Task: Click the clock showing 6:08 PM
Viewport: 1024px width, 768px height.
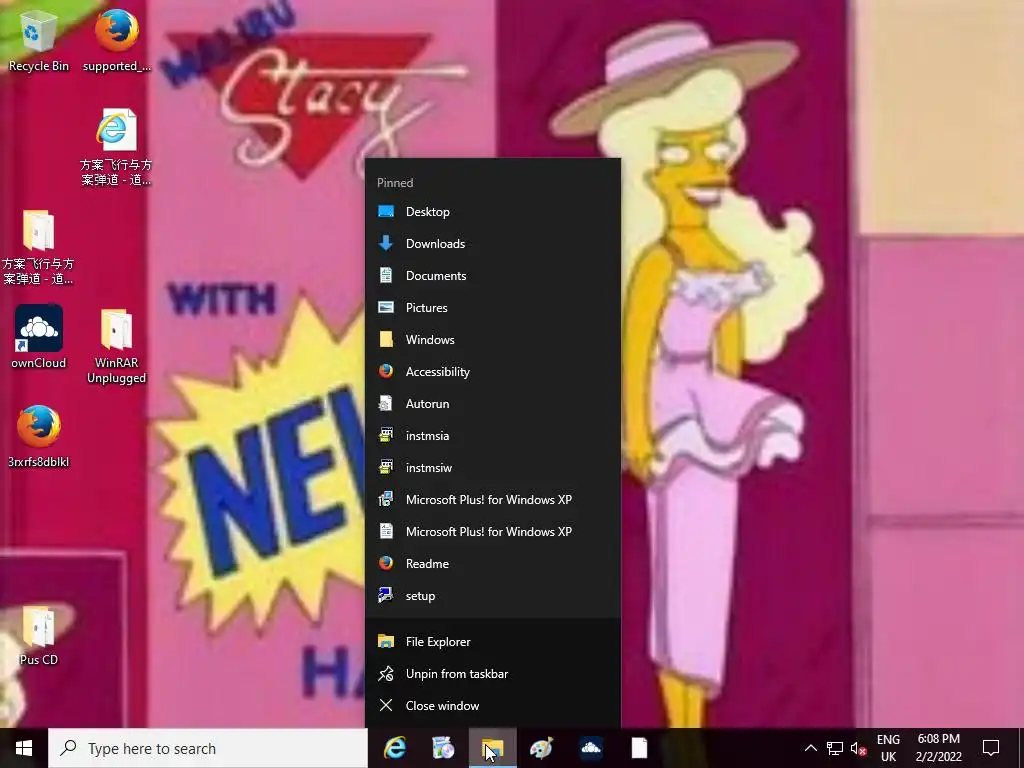Action: pos(938,748)
